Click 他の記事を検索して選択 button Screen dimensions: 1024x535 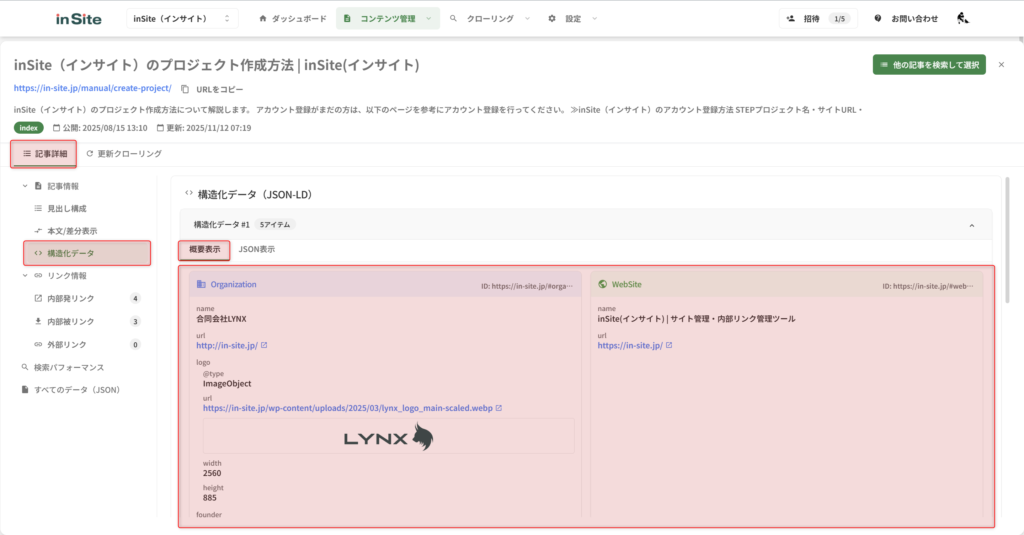[x=929, y=65]
